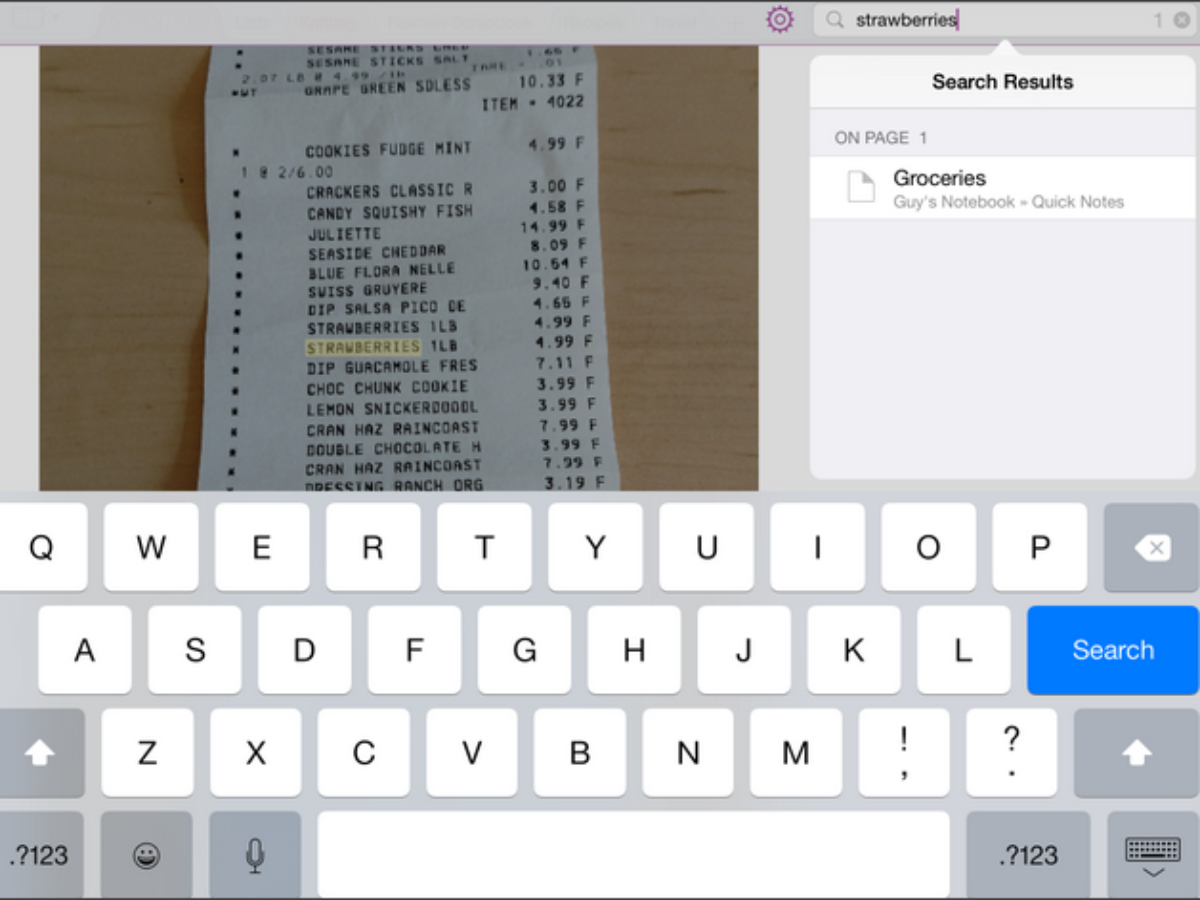Click the ON PAGE 1 section label

point(880,138)
